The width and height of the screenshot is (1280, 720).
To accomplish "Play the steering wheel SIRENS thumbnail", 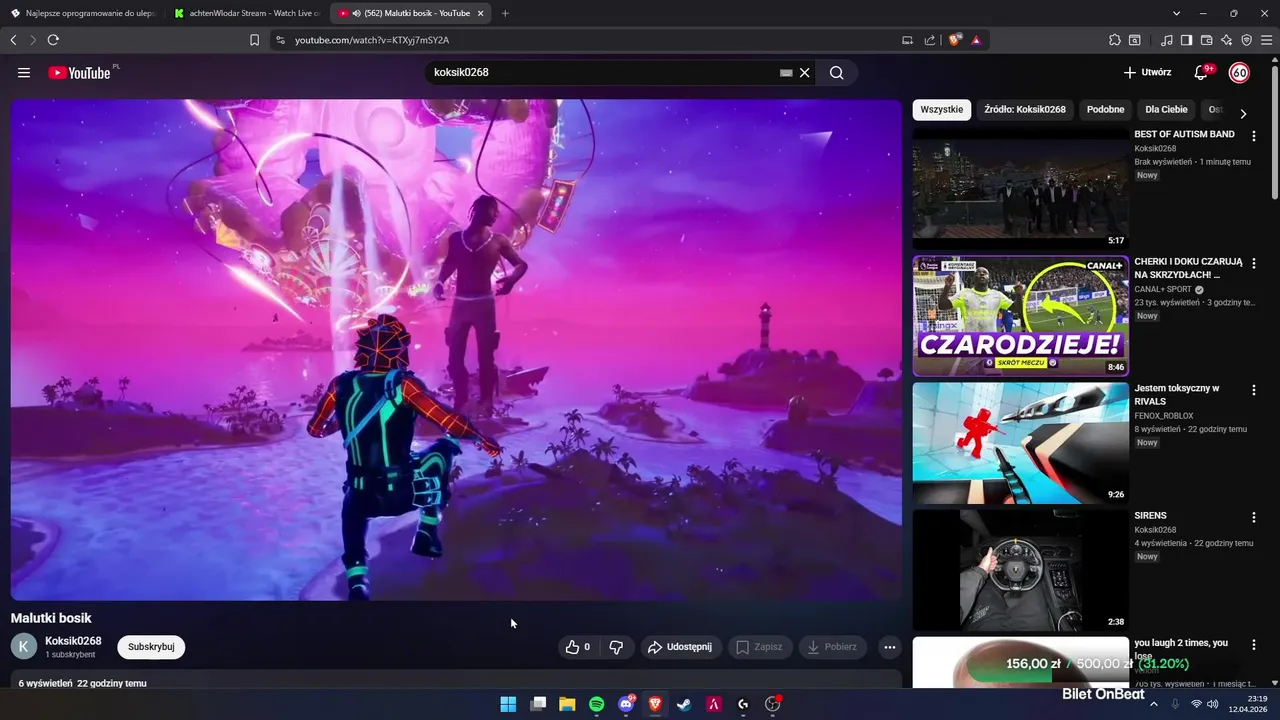I will [x=1020, y=570].
